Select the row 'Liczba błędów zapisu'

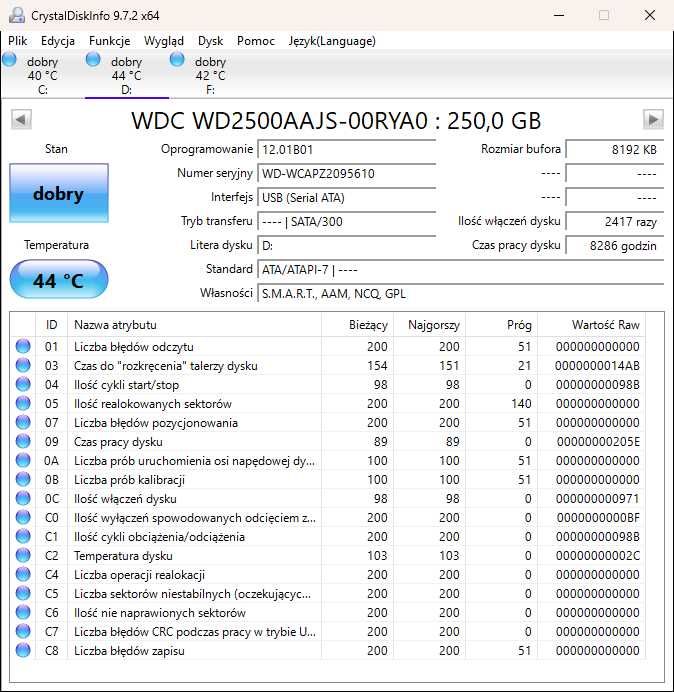(328, 650)
